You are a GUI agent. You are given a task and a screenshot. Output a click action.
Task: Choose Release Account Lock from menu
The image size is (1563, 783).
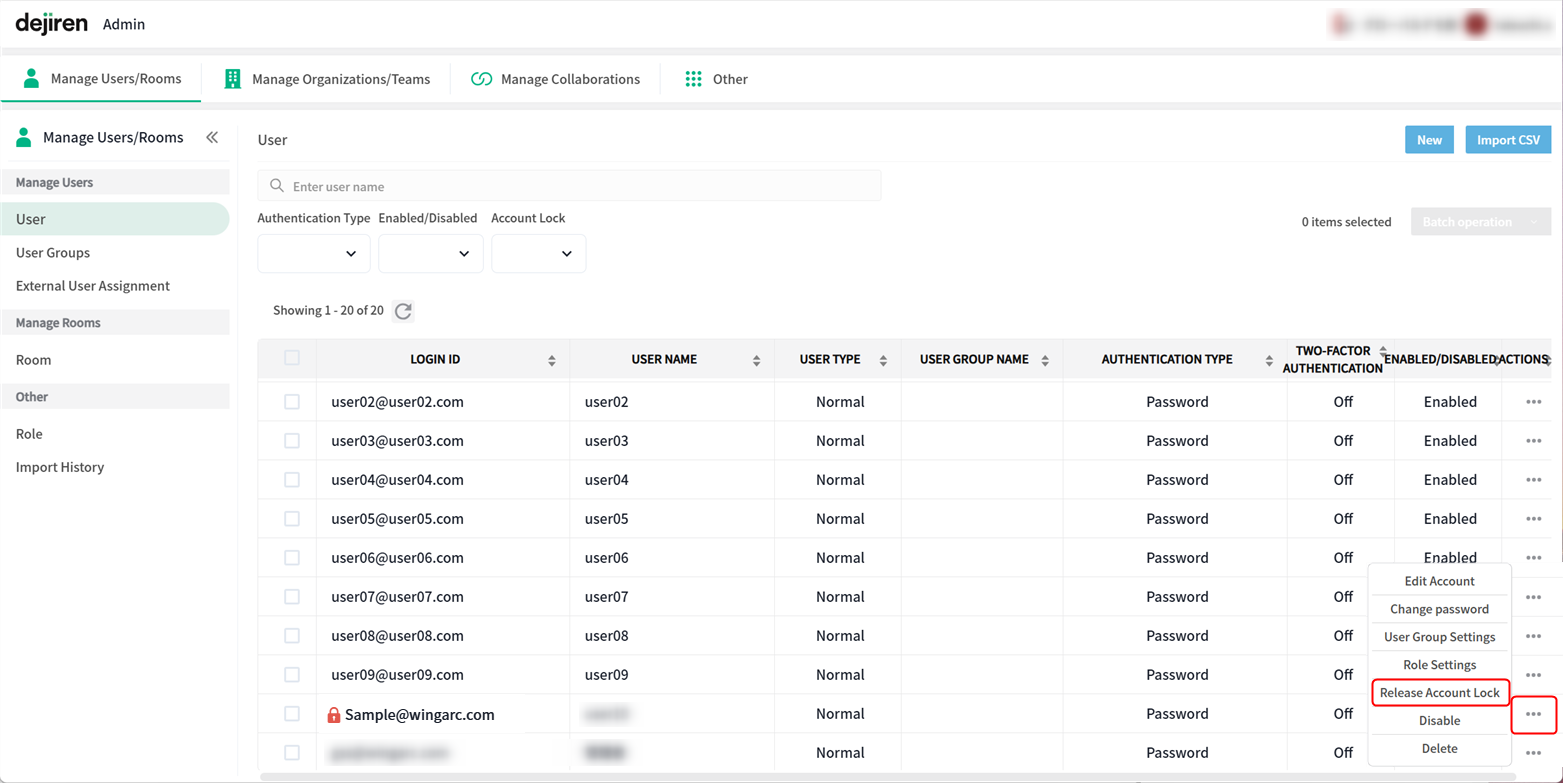pyautogui.click(x=1439, y=693)
